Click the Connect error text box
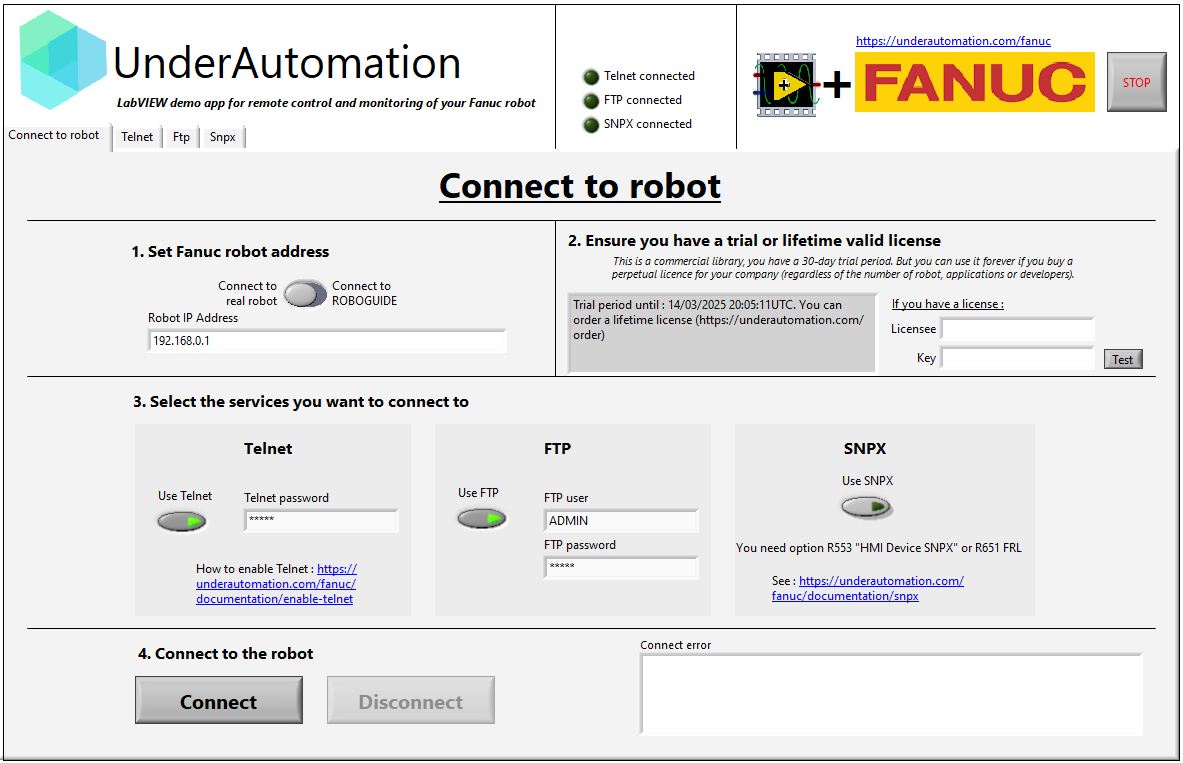This screenshot has height=763, width=1183. click(891, 694)
